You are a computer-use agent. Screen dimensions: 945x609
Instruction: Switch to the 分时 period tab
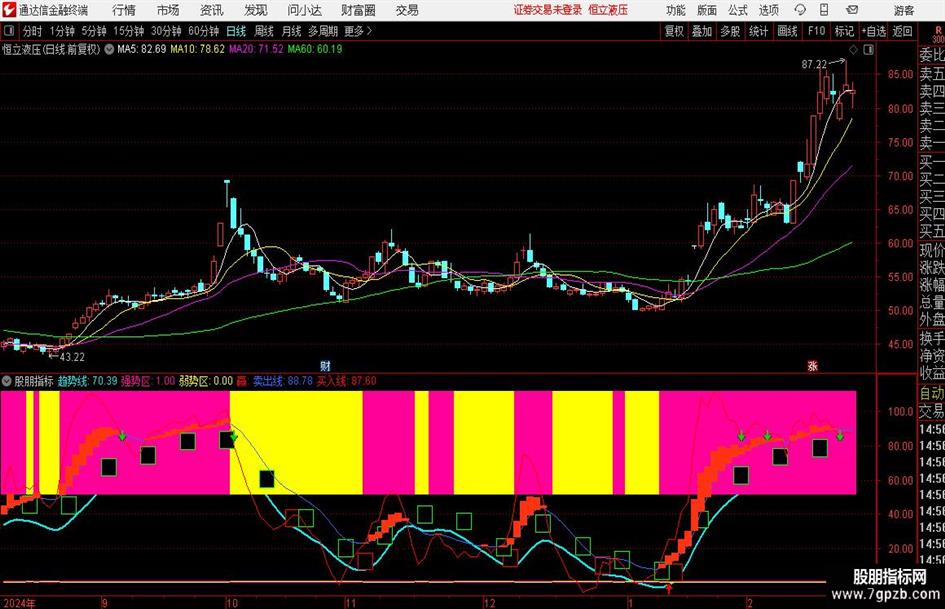point(32,31)
